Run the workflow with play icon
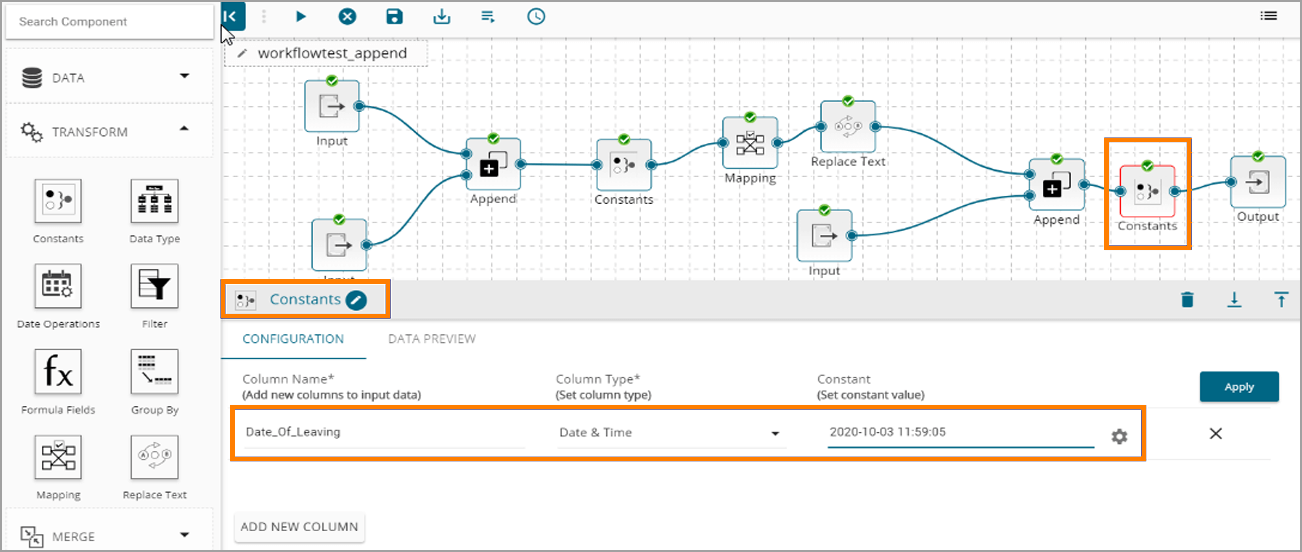The image size is (1302, 552). pyautogui.click(x=301, y=16)
